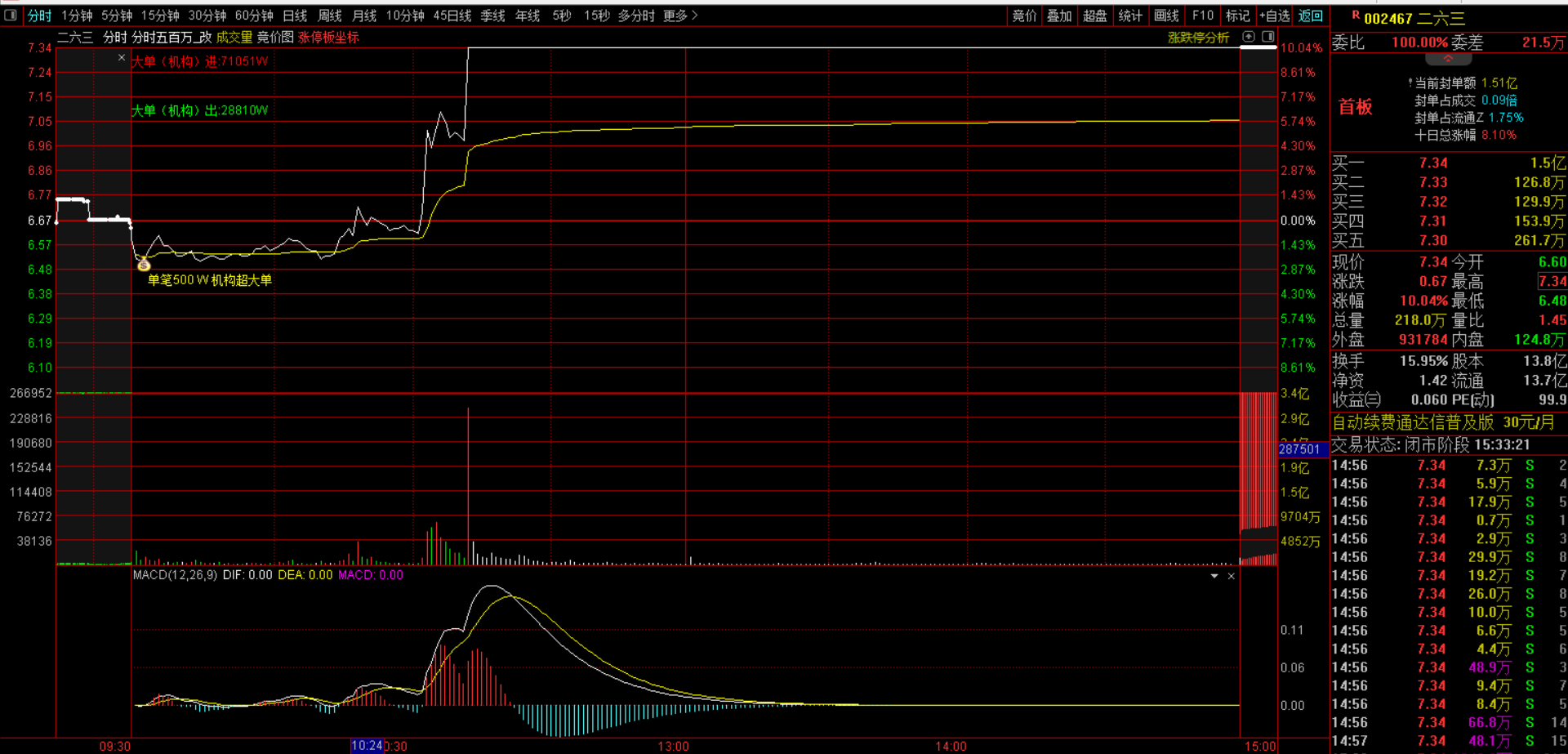Click the exclamation icon beside 当前封单额

(1410, 83)
